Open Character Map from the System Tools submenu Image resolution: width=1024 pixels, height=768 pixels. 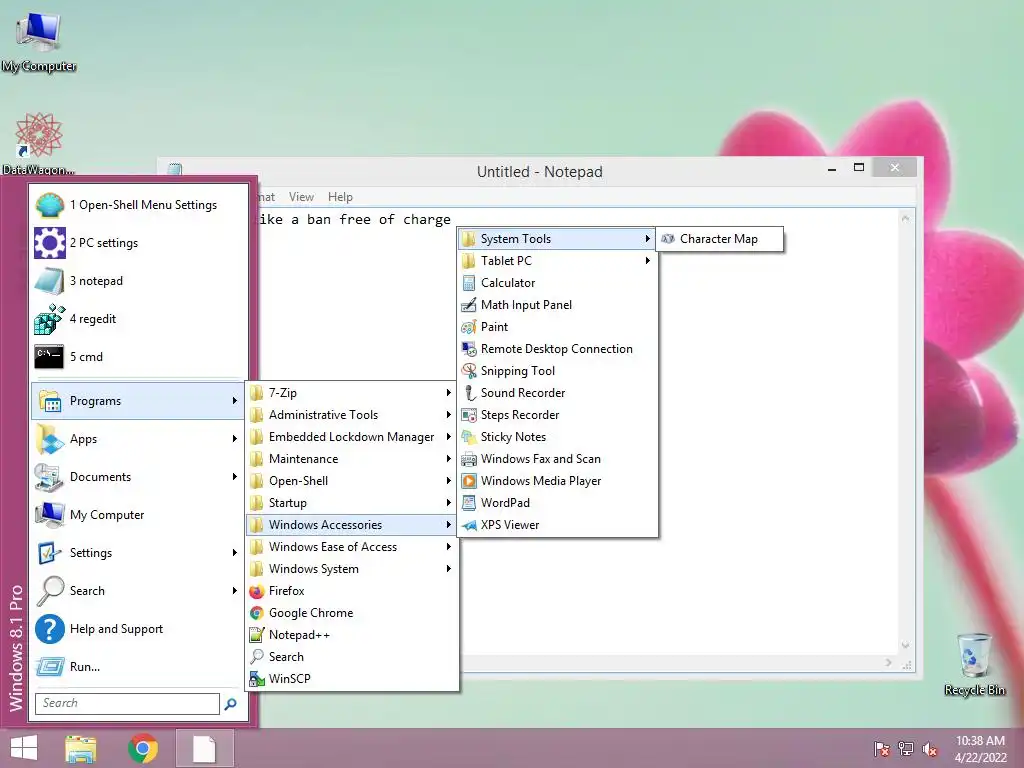click(718, 239)
